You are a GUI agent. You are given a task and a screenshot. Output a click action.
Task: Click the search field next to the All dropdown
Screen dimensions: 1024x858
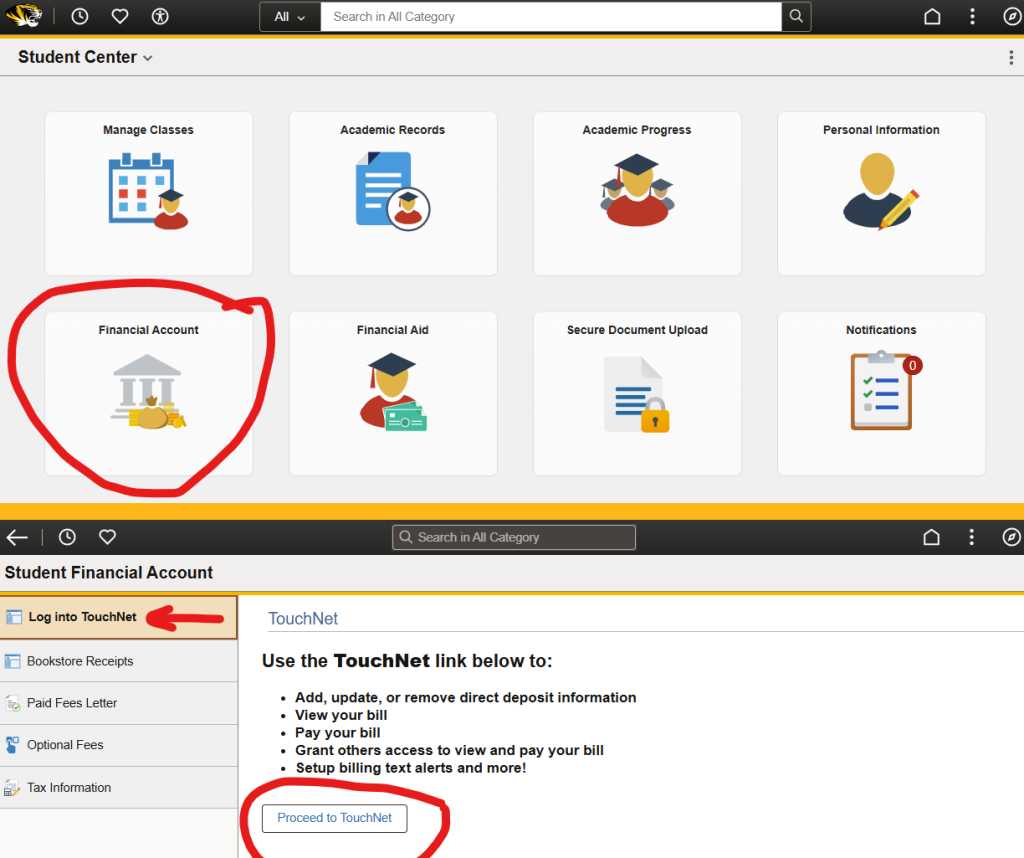(550, 17)
